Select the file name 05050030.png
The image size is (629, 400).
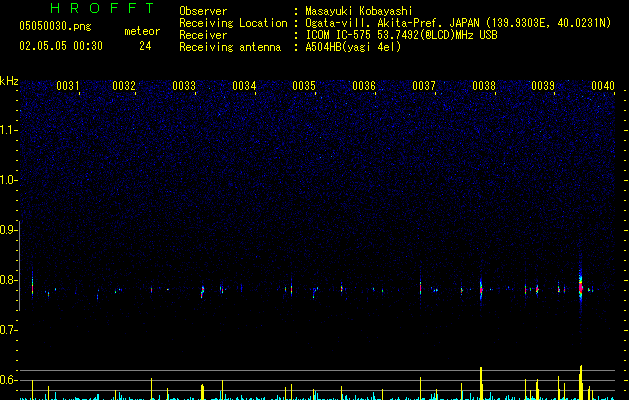point(55,26)
